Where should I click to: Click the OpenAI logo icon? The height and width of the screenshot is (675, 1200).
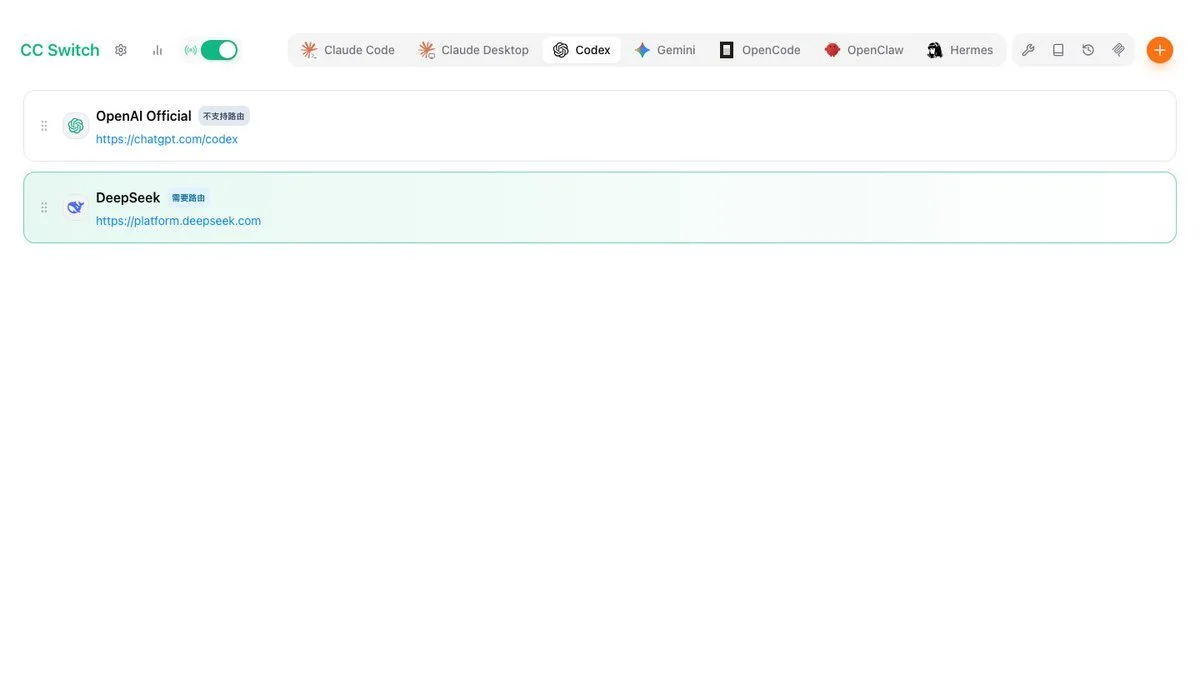pos(75,126)
